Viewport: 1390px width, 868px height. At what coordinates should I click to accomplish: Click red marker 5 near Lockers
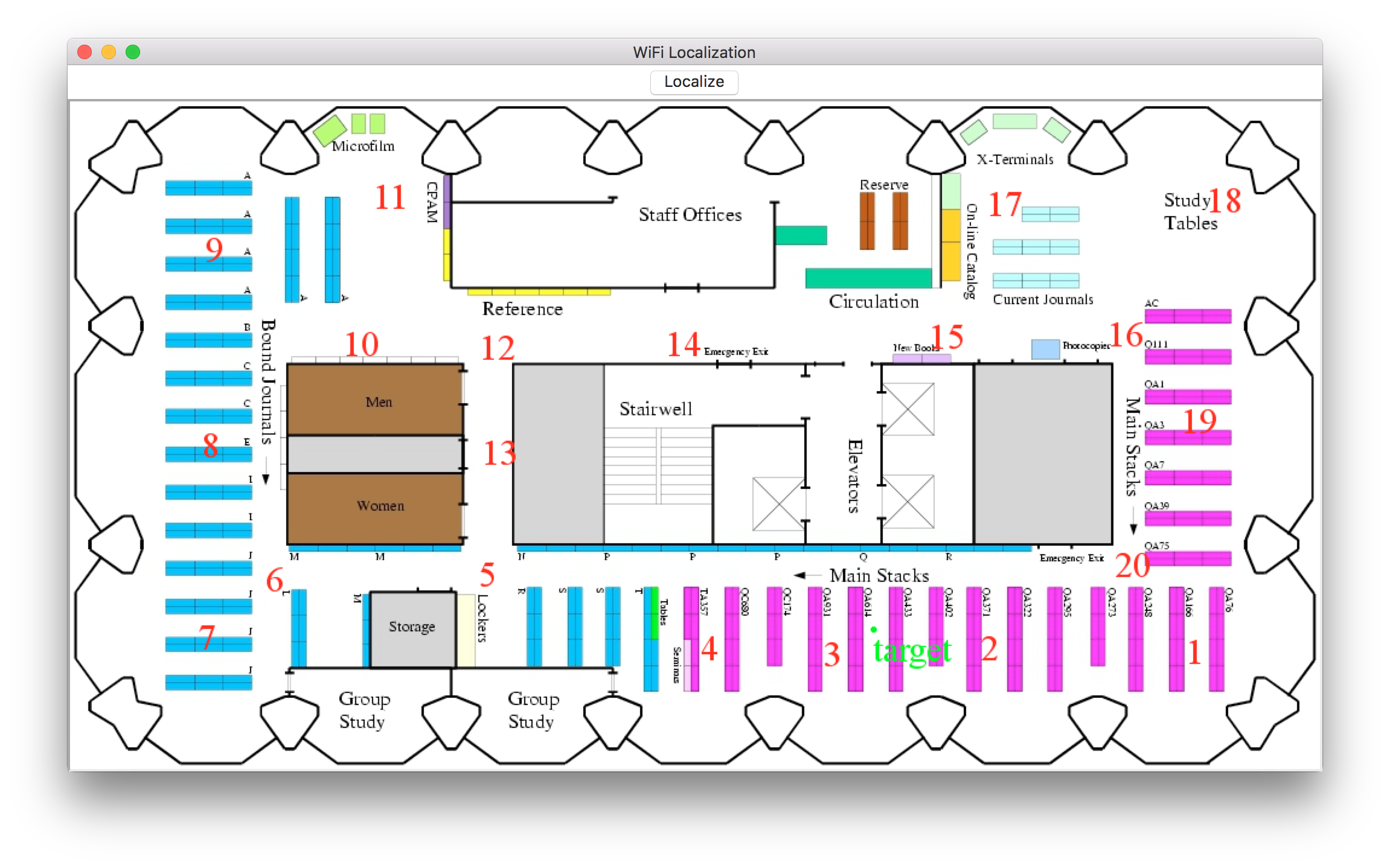(x=487, y=575)
